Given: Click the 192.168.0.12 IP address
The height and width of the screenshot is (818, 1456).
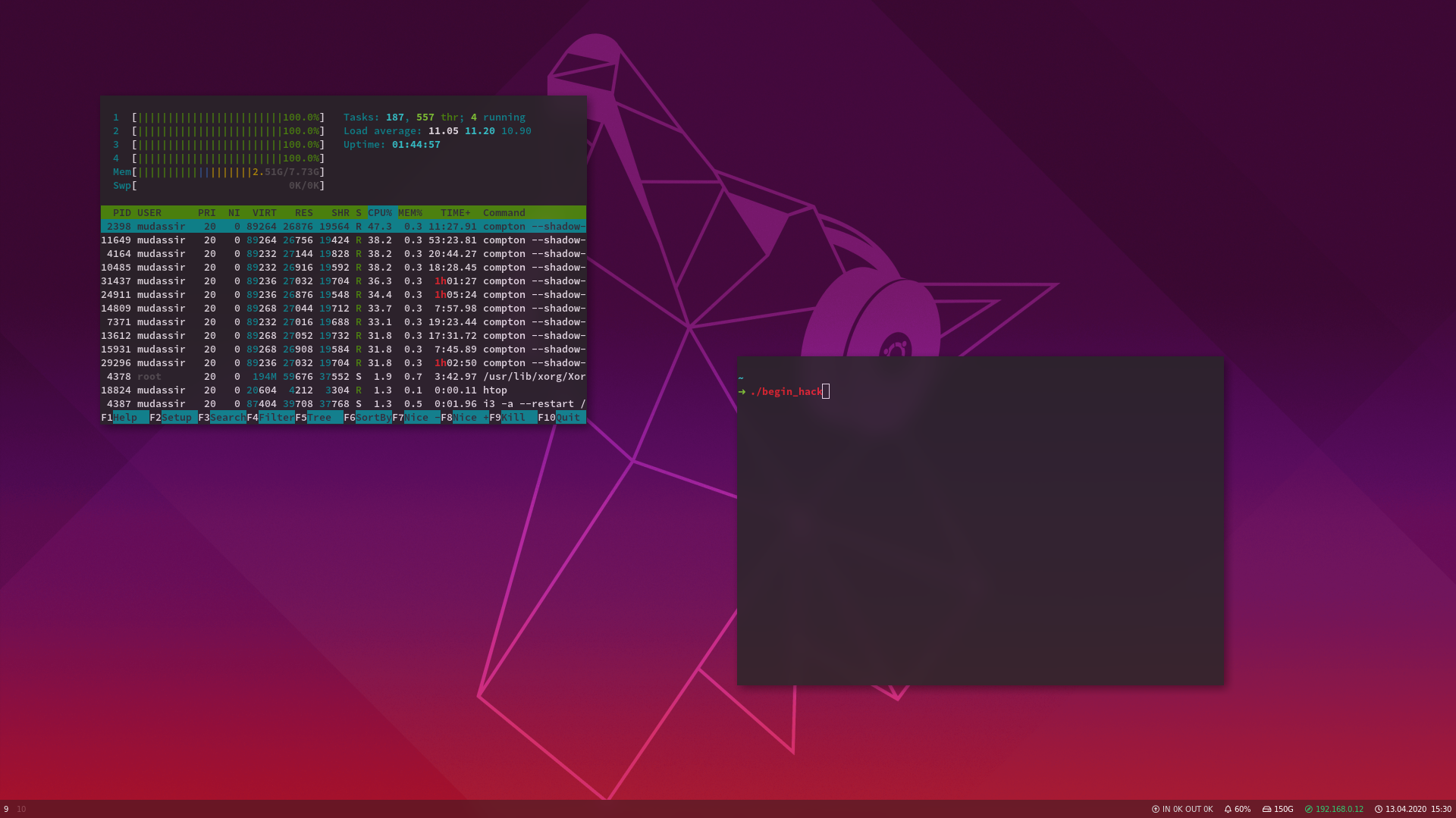Looking at the screenshot, I should (x=1339, y=809).
